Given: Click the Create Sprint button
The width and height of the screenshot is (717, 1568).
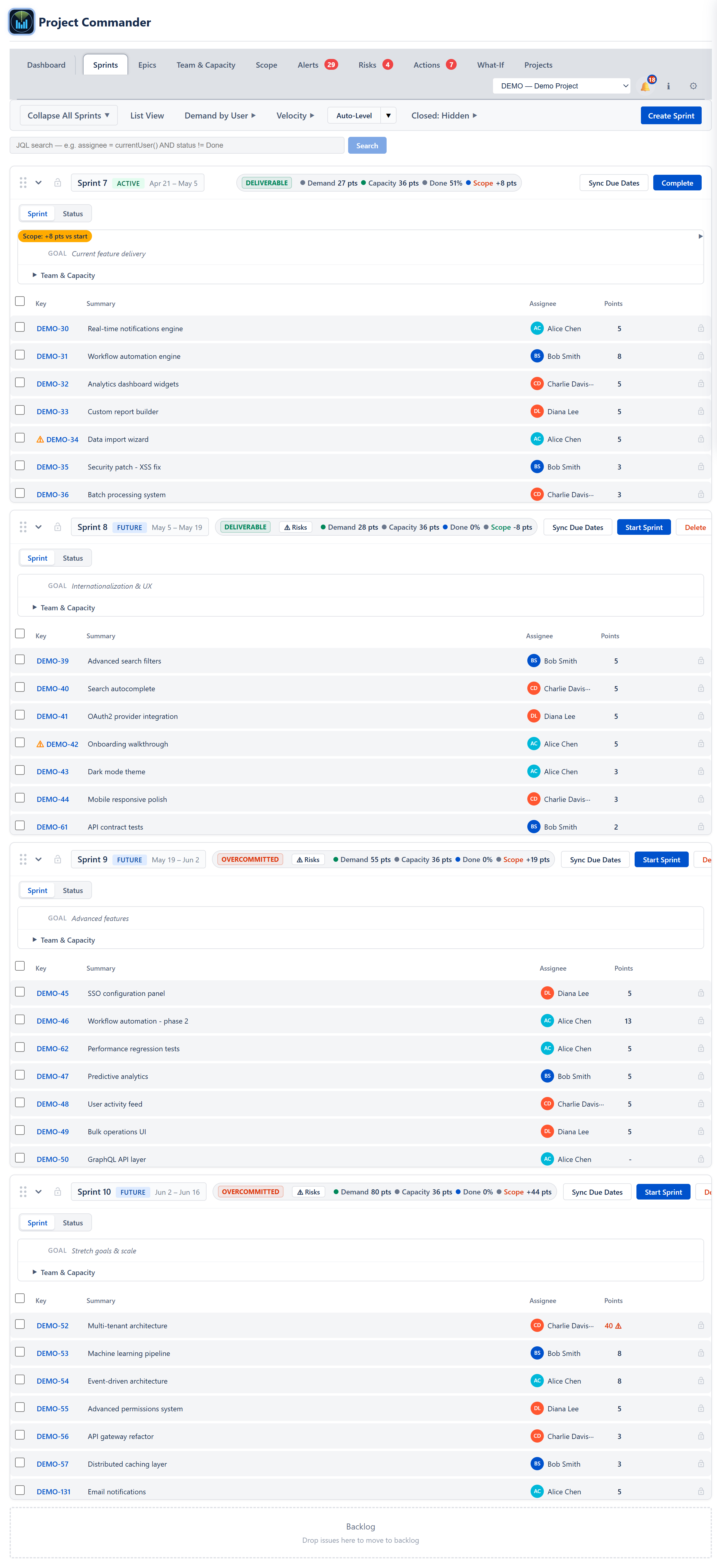Looking at the screenshot, I should coord(671,116).
